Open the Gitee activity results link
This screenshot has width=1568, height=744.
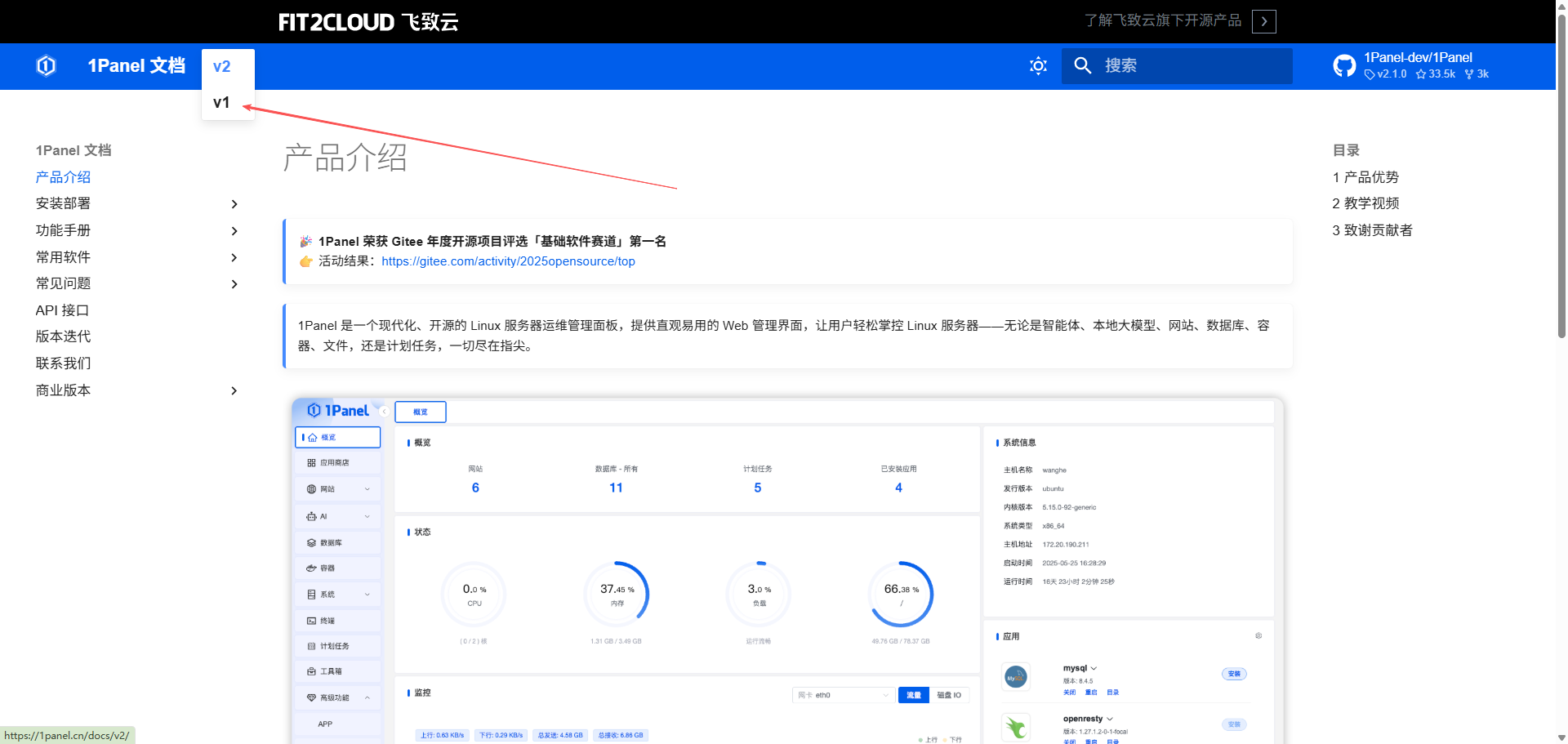(x=508, y=261)
